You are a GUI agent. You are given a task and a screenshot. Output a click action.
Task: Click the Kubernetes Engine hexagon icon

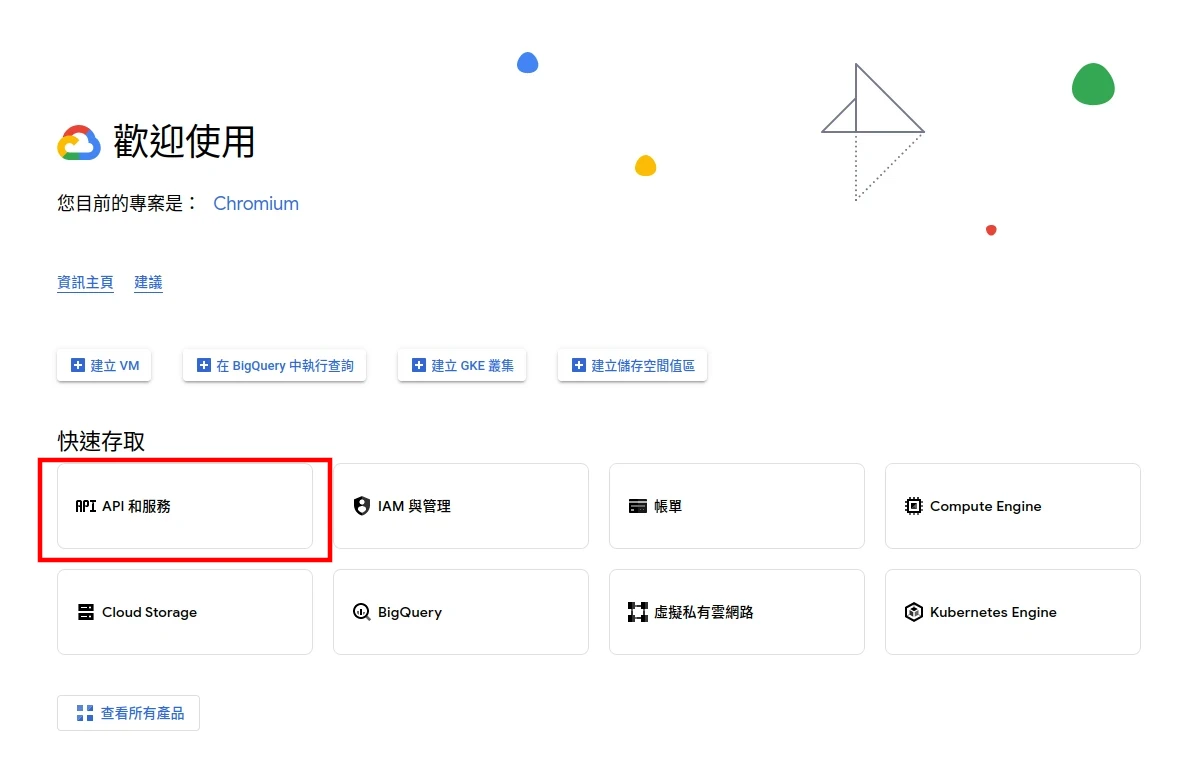point(914,612)
